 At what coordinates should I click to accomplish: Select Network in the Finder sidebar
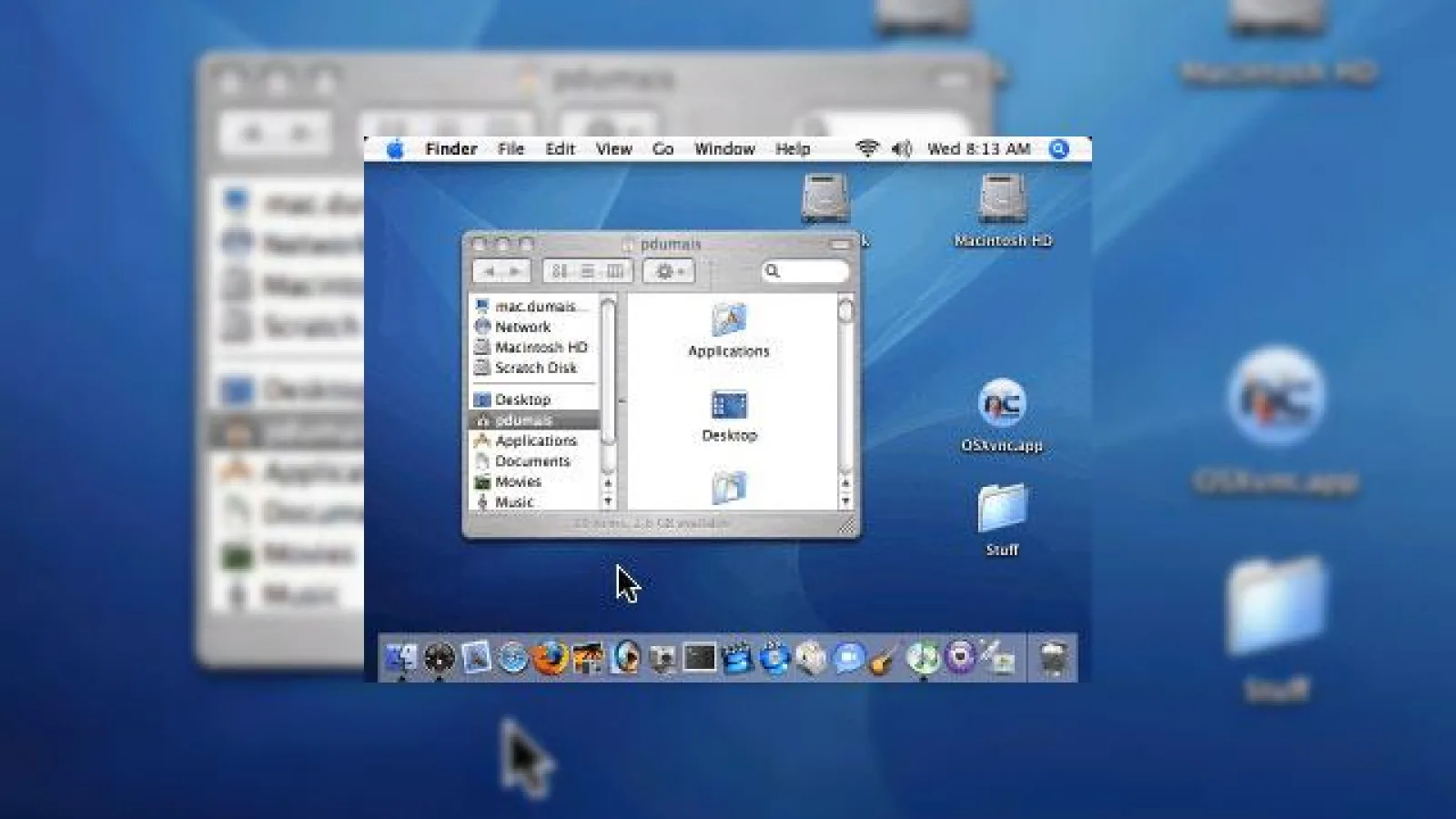point(534,327)
